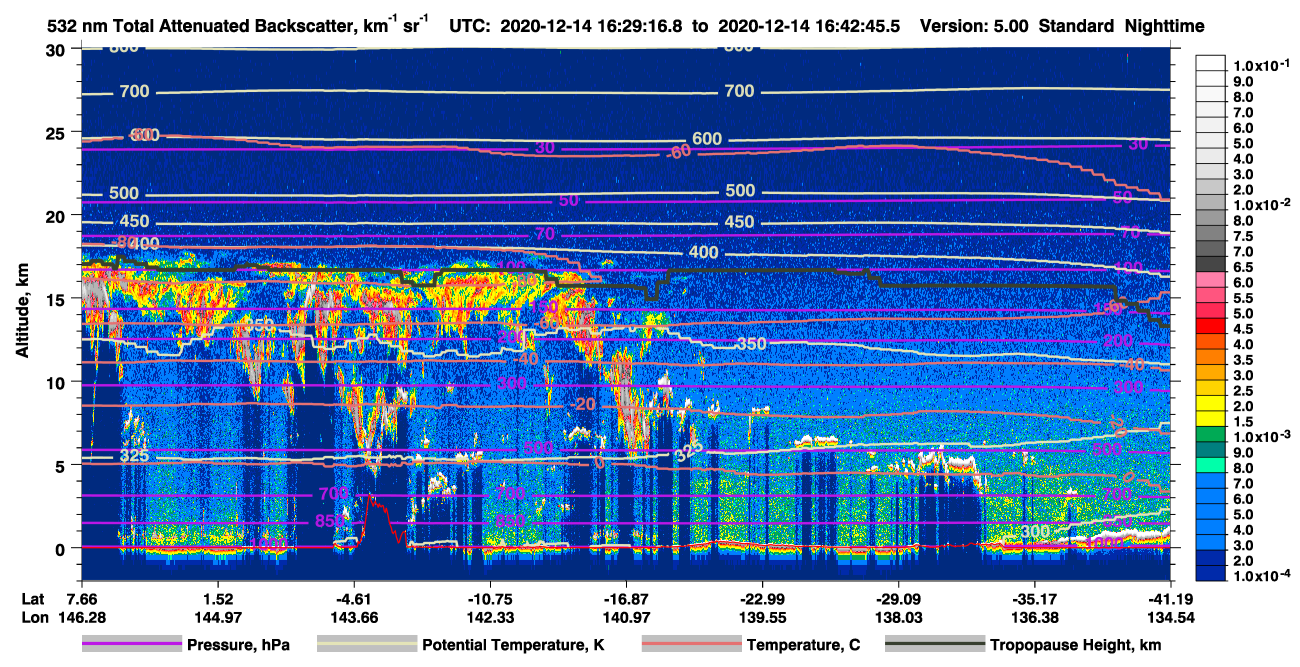
Task: Click the orange '-60' temperature contour label
Action: pos(681,152)
